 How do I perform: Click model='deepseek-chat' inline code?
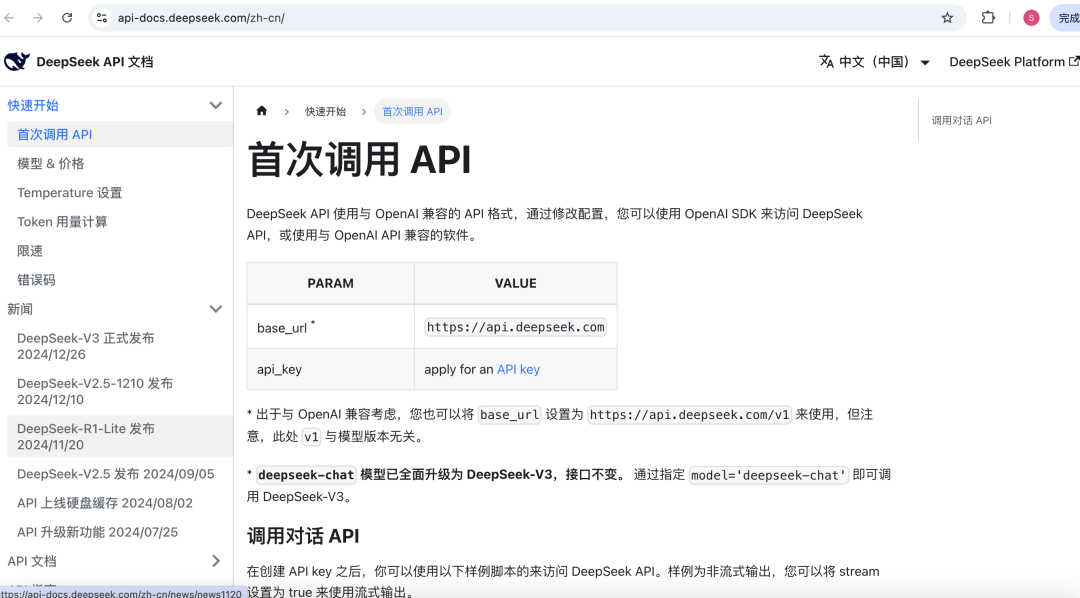tap(769, 475)
